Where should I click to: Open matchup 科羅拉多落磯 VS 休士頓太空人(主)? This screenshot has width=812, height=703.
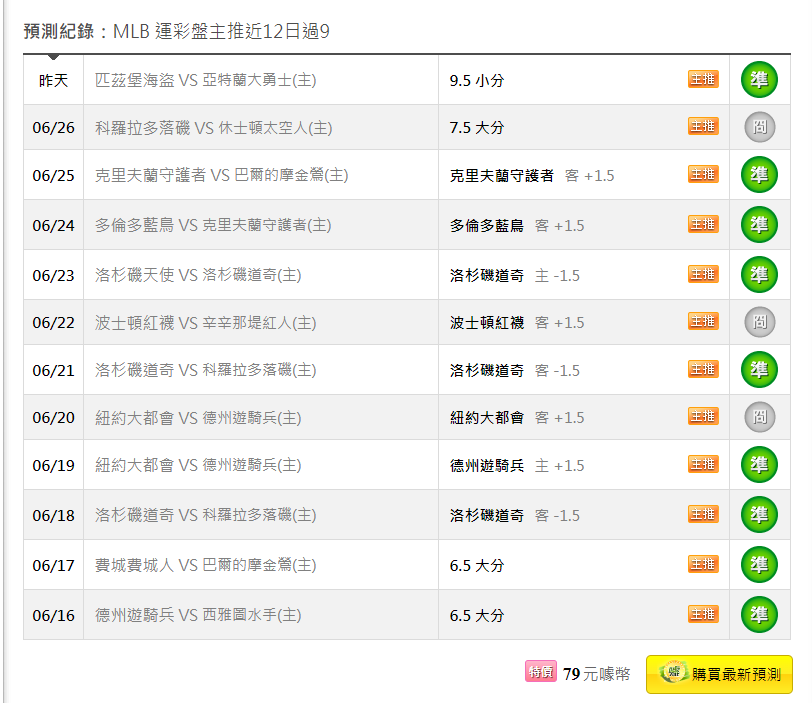point(213,127)
